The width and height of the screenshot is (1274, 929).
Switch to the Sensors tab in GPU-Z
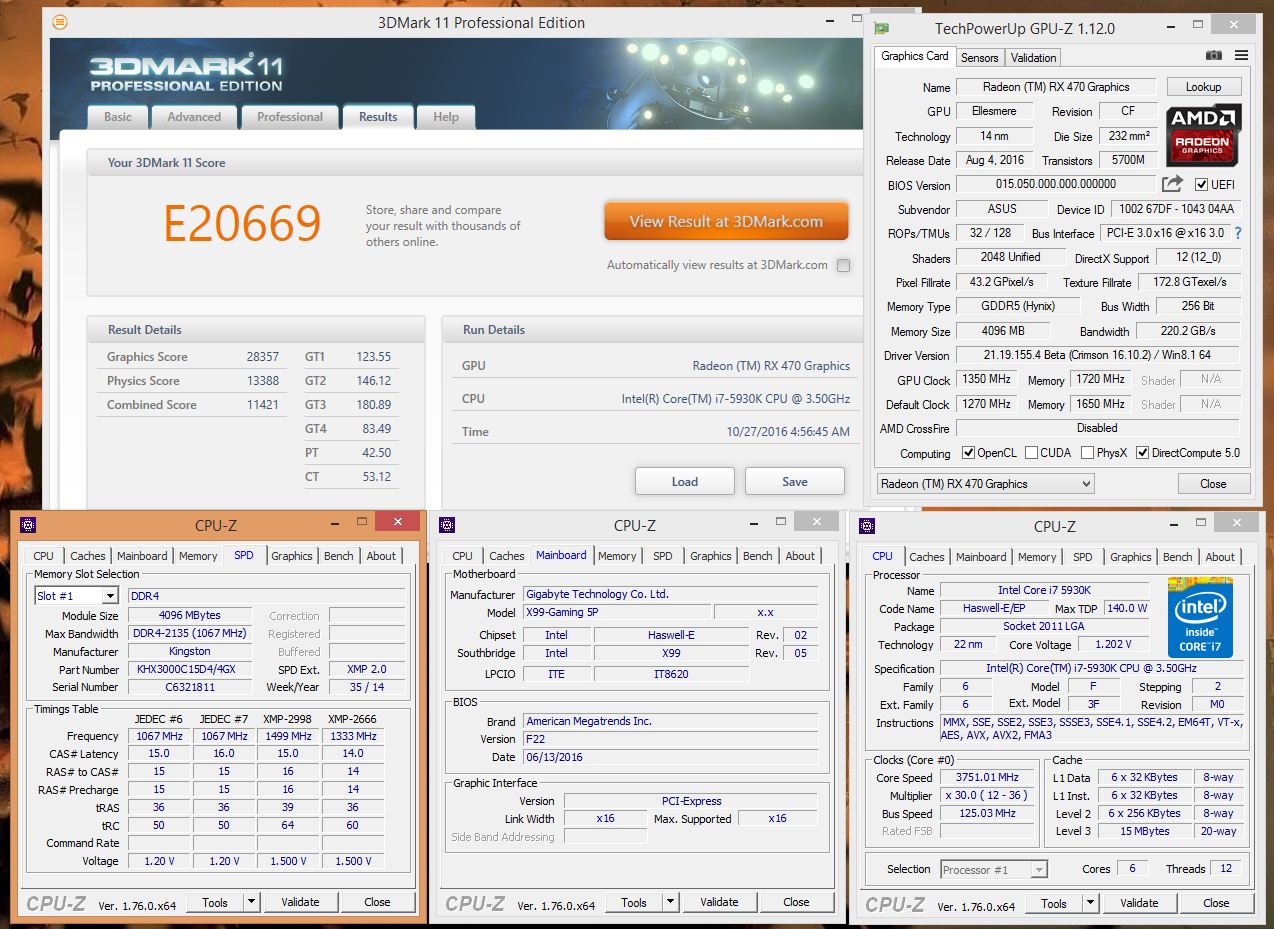(980, 58)
